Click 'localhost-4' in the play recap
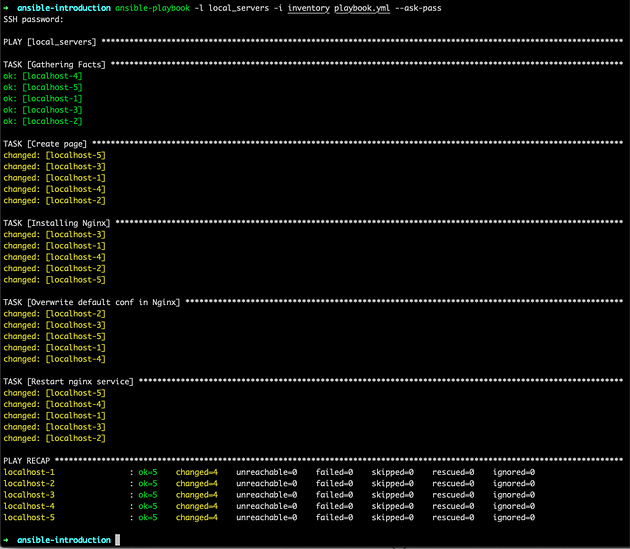The height and width of the screenshot is (549, 630). 29,506
